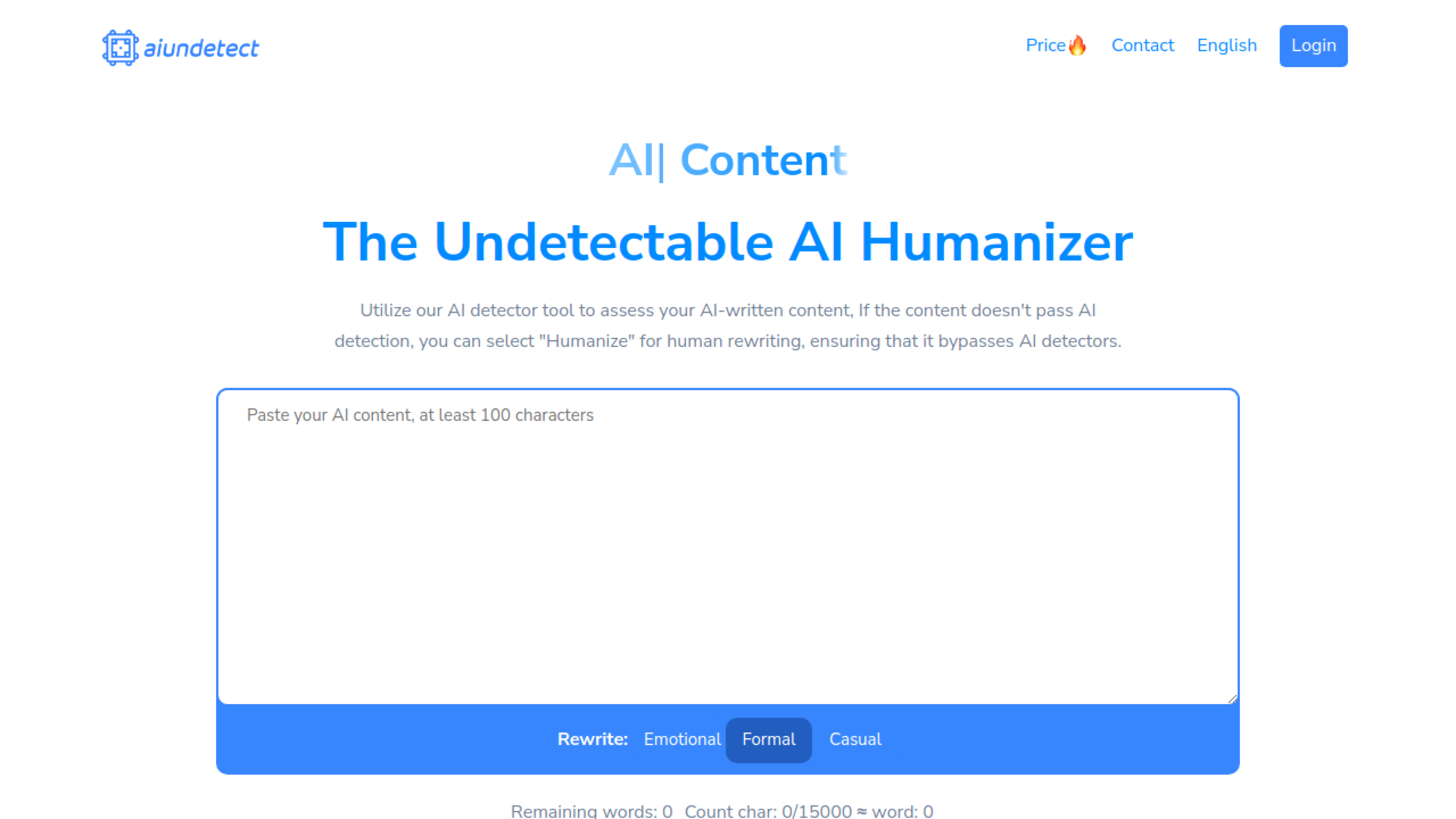Click the Login tab in navigation
This screenshot has width=1456, height=819.
pyautogui.click(x=1314, y=46)
